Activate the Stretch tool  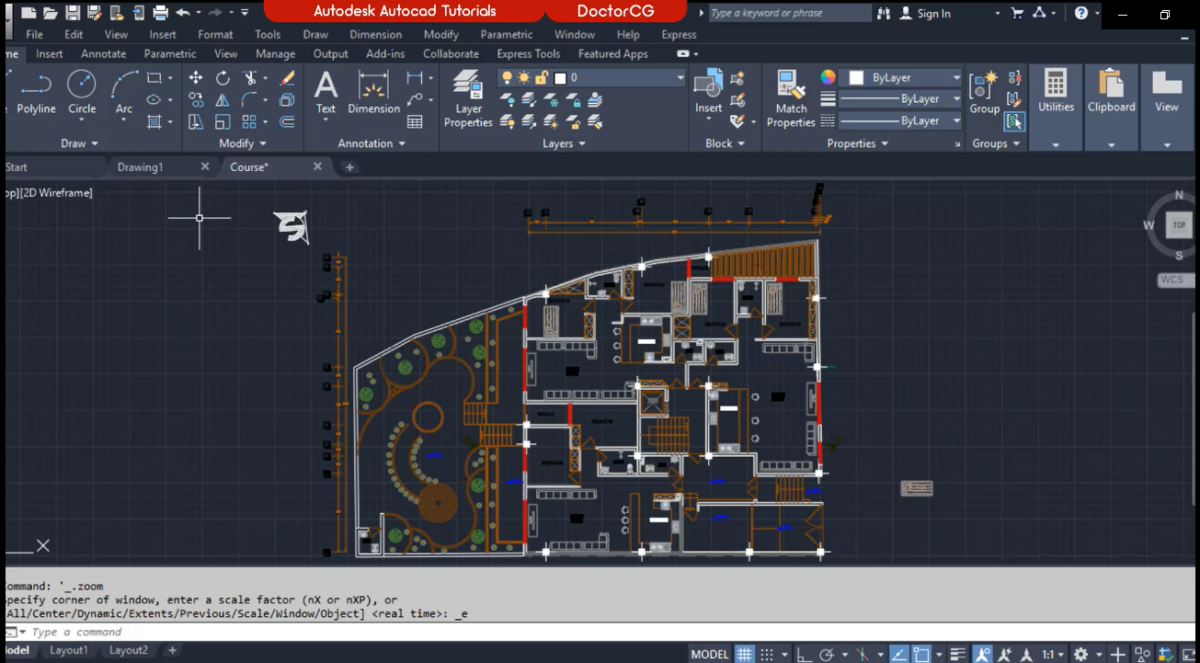(x=196, y=122)
